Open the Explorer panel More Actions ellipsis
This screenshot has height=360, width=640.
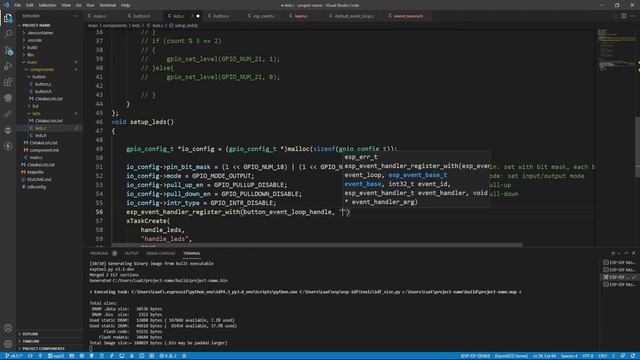76,16
